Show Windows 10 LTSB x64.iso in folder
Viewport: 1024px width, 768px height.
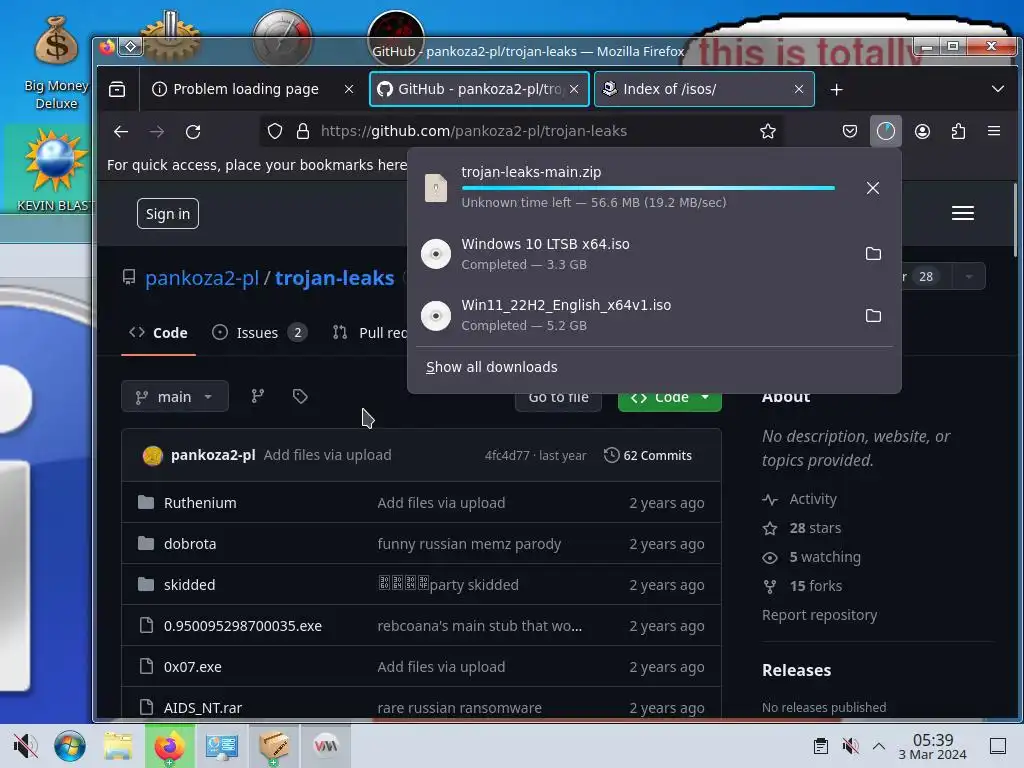point(873,253)
